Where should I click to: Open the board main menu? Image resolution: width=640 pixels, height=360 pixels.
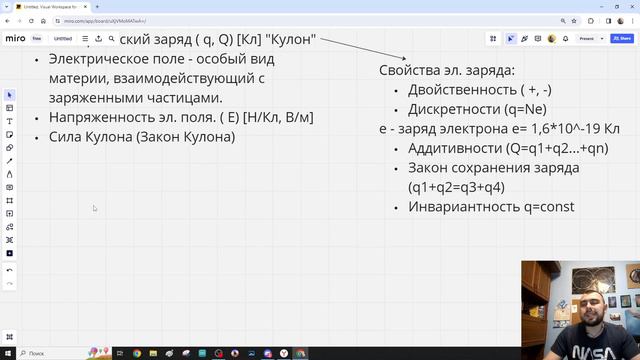pyautogui.click(x=85, y=38)
